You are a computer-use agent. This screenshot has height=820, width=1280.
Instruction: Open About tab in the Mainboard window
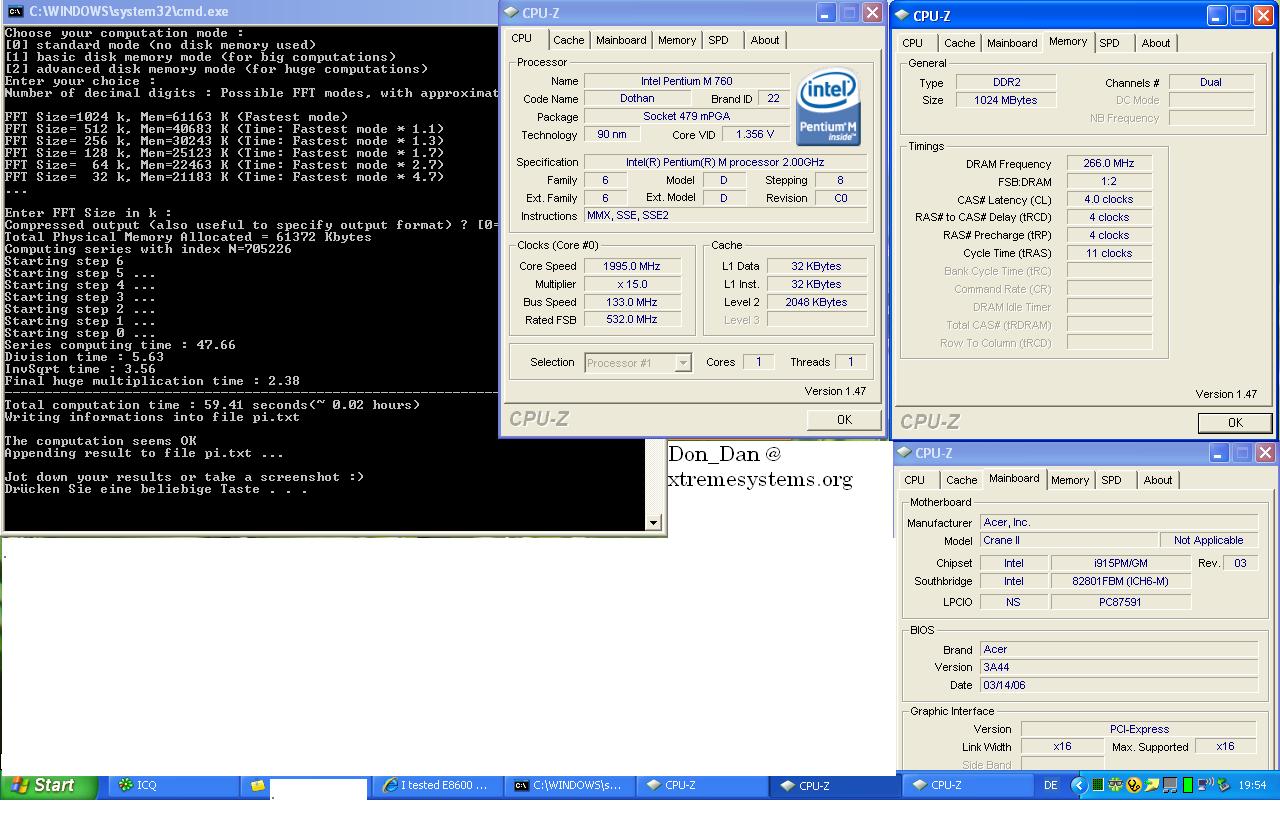click(x=1158, y=480)
